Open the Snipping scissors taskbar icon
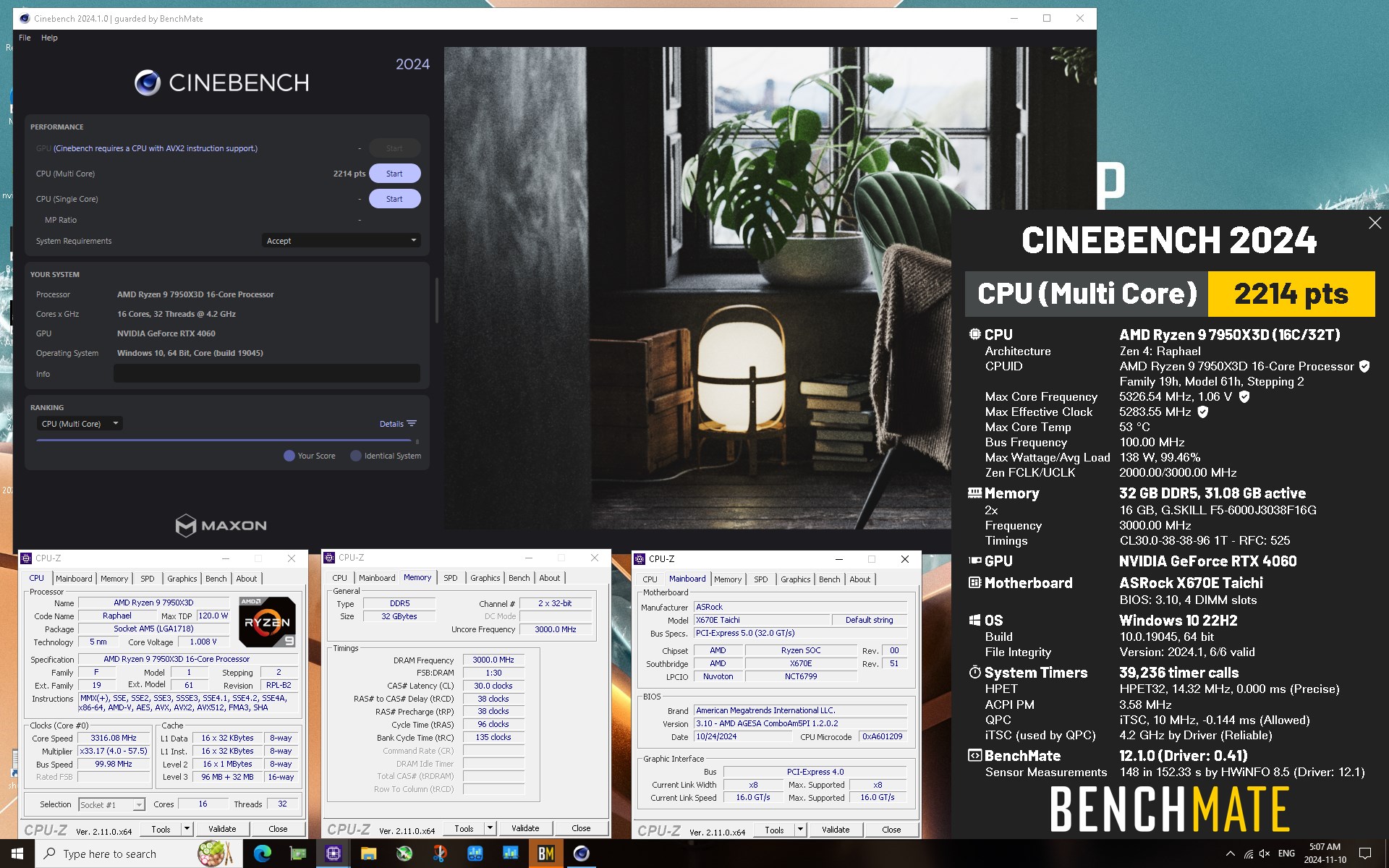The height and width of the screenshot is (868, 1389). 439,854
